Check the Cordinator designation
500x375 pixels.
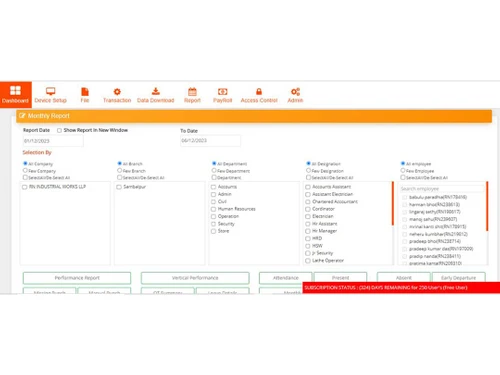click(x=308, y=209)
